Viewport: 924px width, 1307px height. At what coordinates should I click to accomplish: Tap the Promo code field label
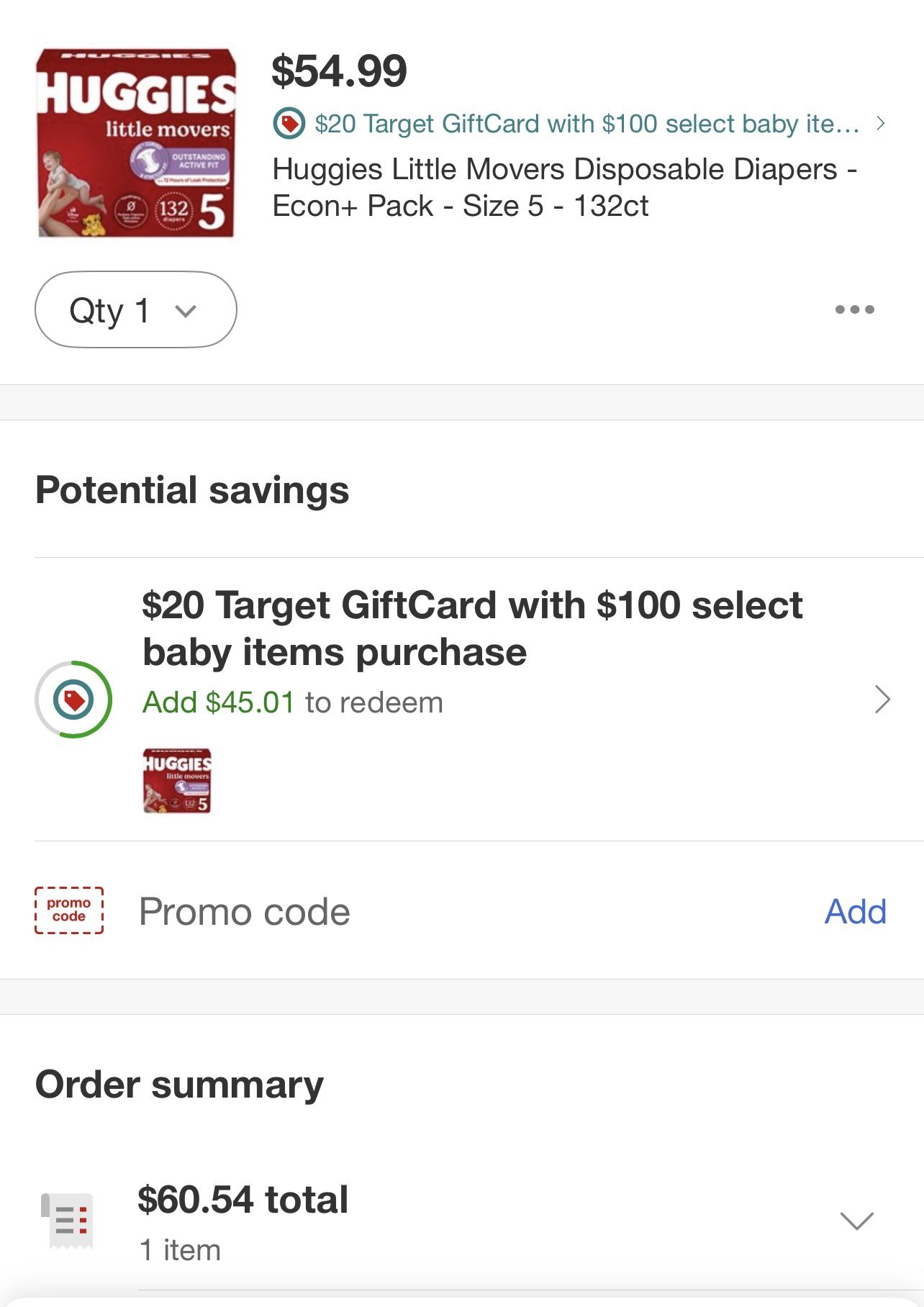coord(245,912)
